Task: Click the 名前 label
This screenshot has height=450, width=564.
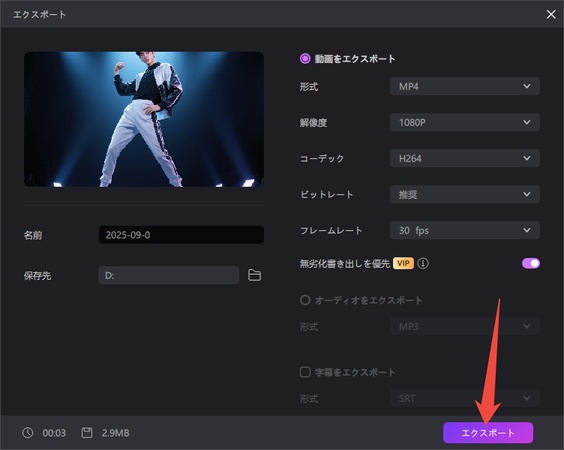Action: click(33, 235)
